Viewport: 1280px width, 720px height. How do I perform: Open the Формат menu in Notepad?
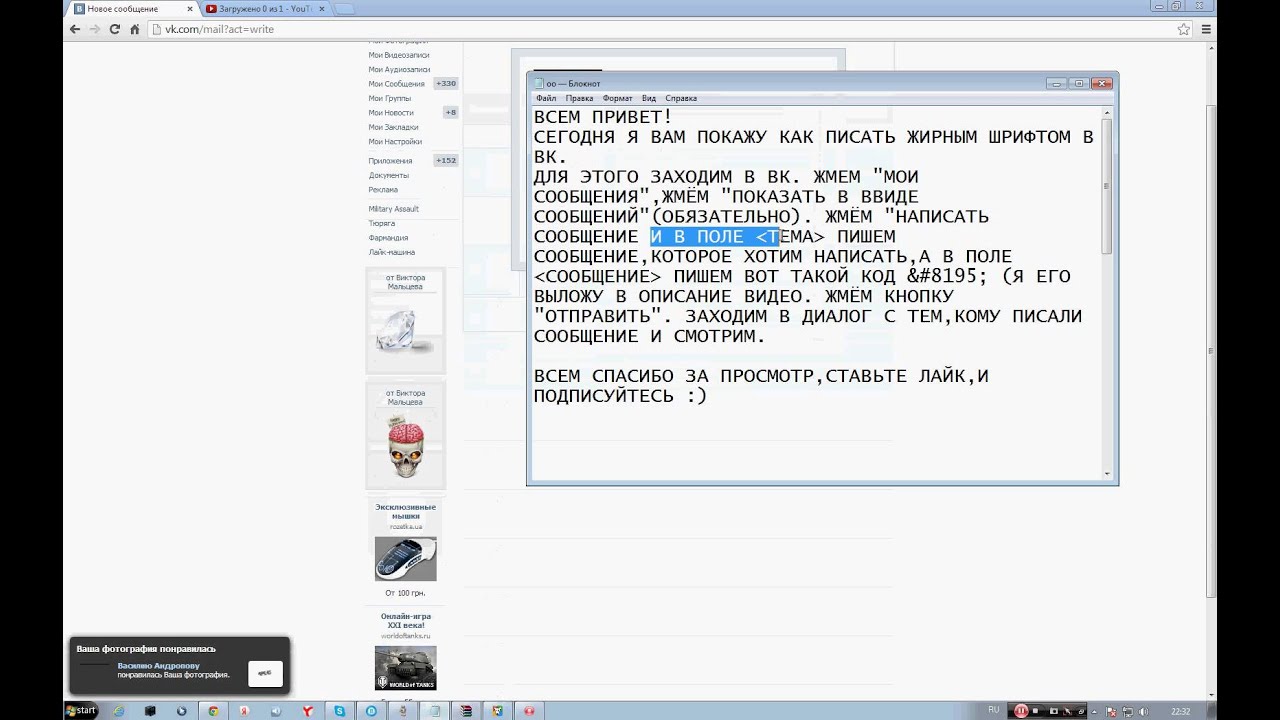click(617, 98)
